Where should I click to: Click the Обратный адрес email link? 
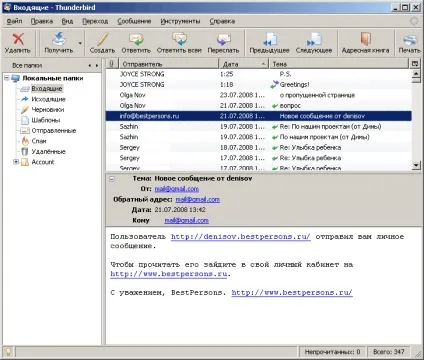(x=198, y=199)
